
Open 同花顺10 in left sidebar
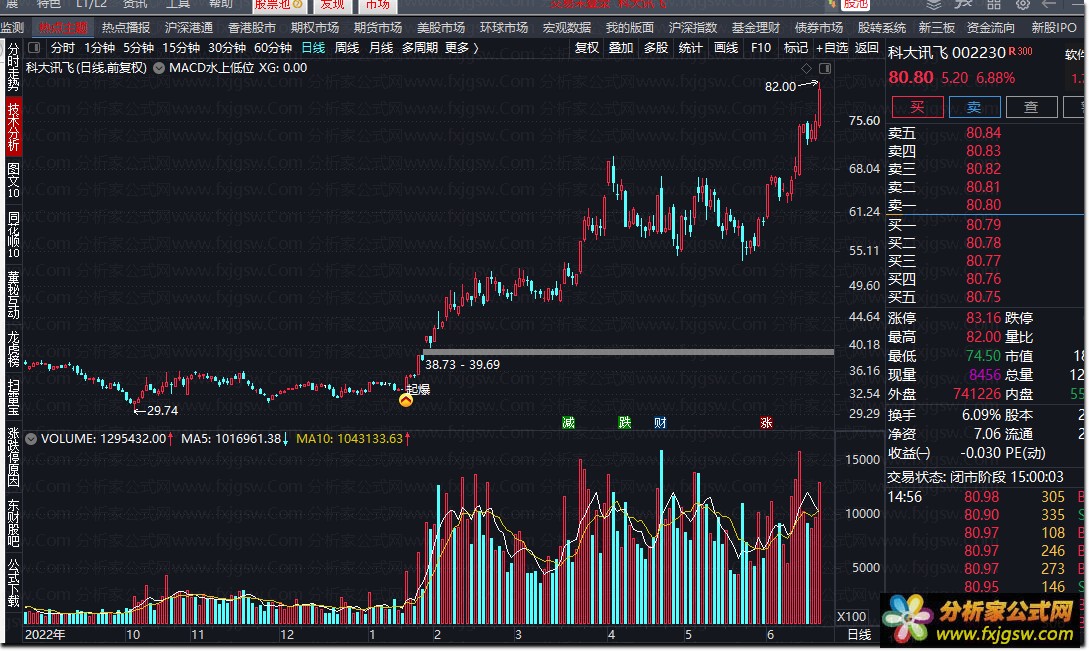13,235
